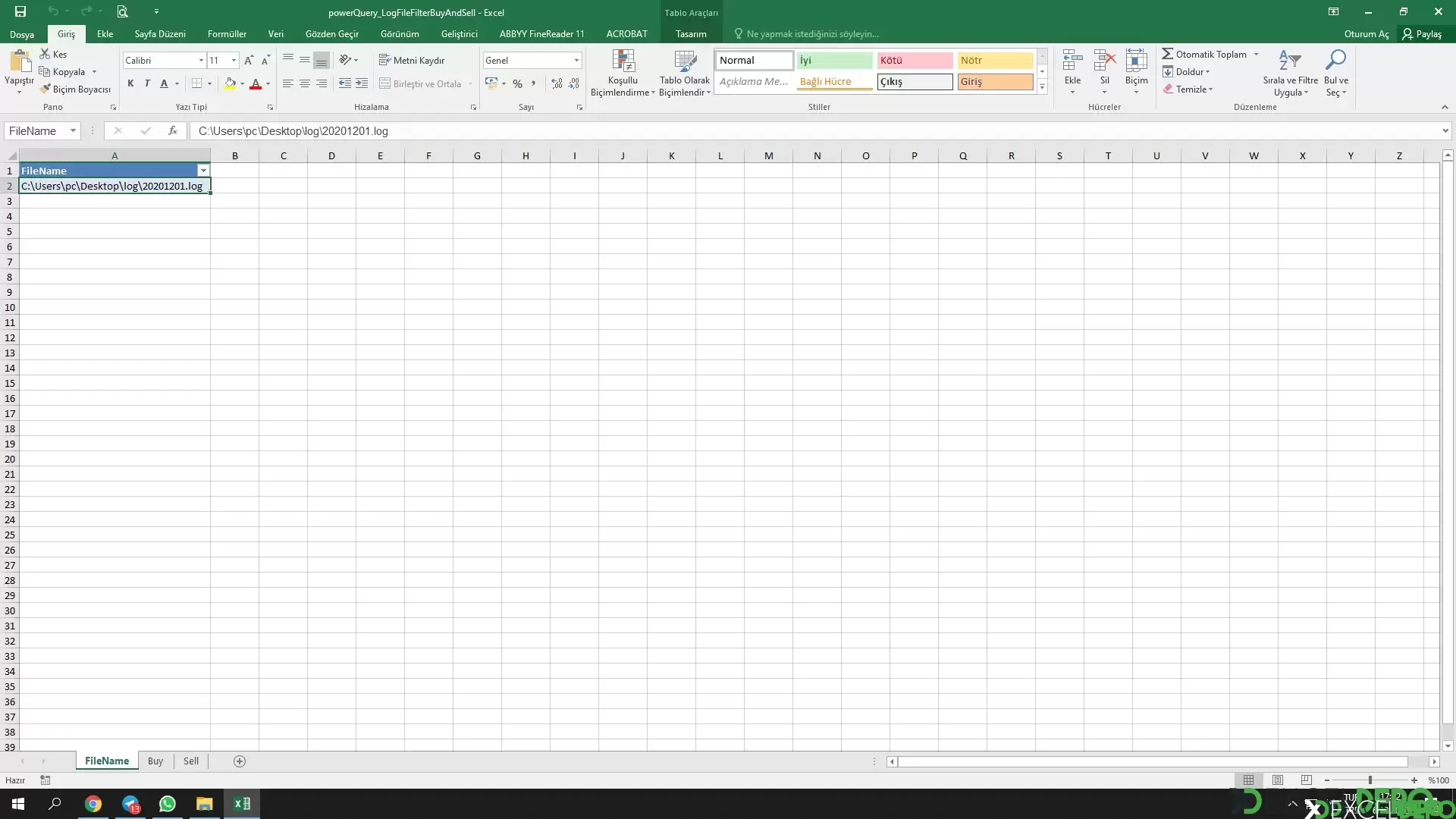This screenshot has height=819, width=1456.
Task: Click the Save icon in quick access toolbar
Action: (20, 11)
